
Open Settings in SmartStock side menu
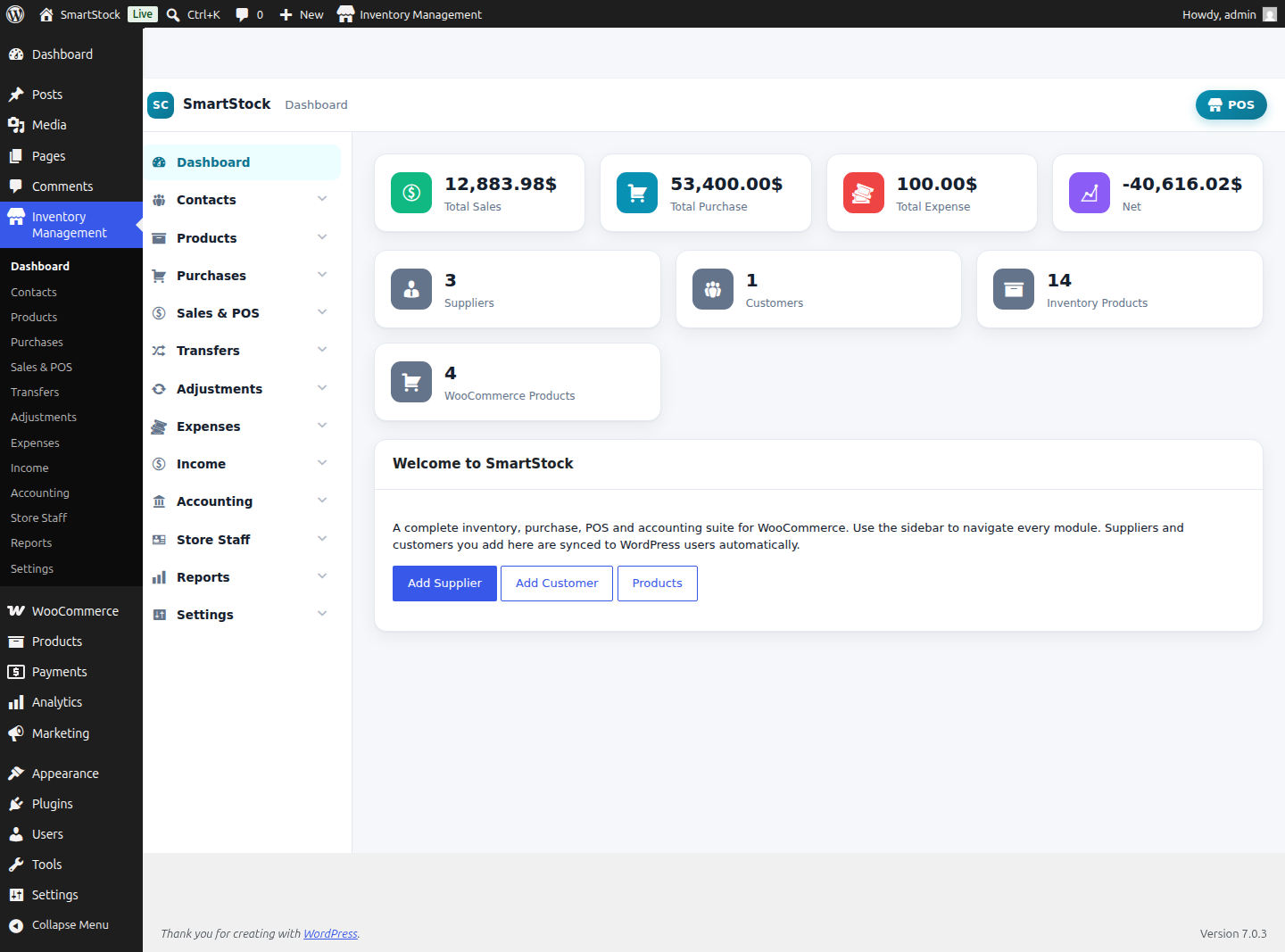tap(242, 615)
